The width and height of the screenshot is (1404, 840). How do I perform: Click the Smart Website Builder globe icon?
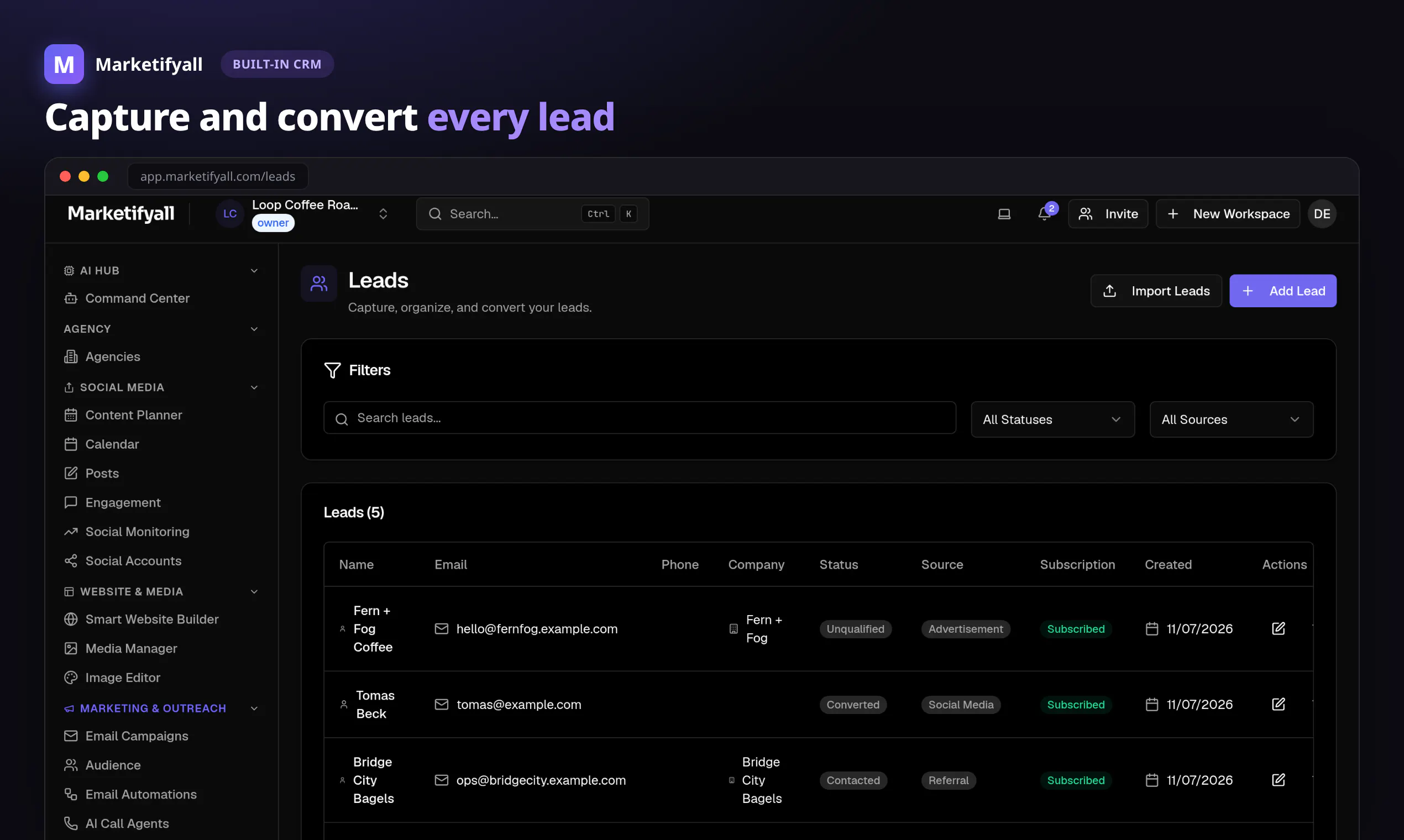[x=71, y=620]
